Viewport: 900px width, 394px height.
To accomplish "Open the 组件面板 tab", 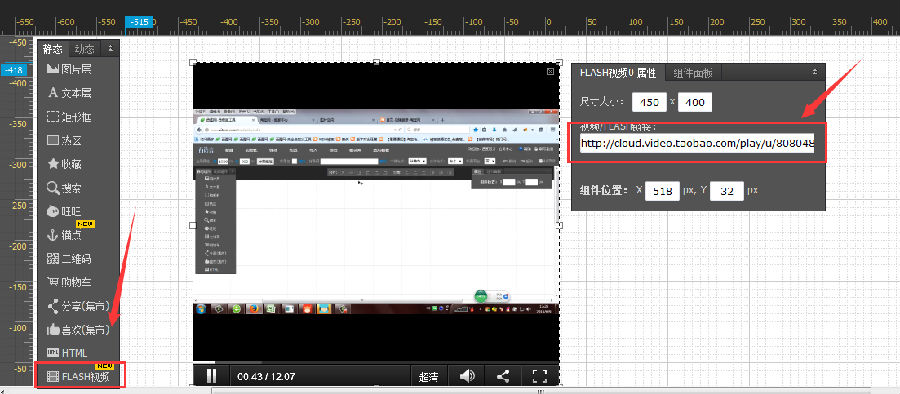I will (693, 73).
